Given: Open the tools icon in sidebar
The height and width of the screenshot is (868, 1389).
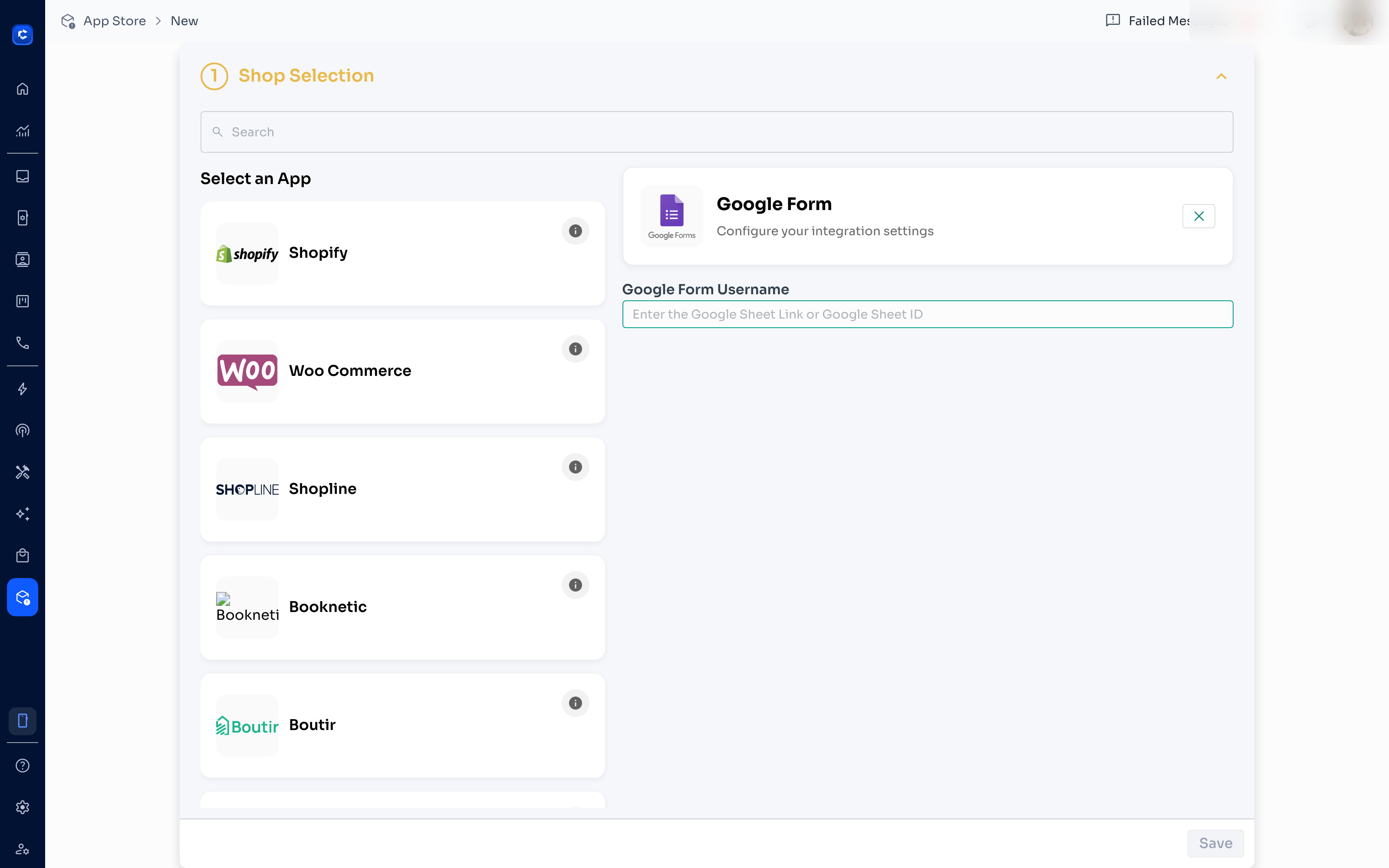Looking at the screenshot, I should click(23, 472).
